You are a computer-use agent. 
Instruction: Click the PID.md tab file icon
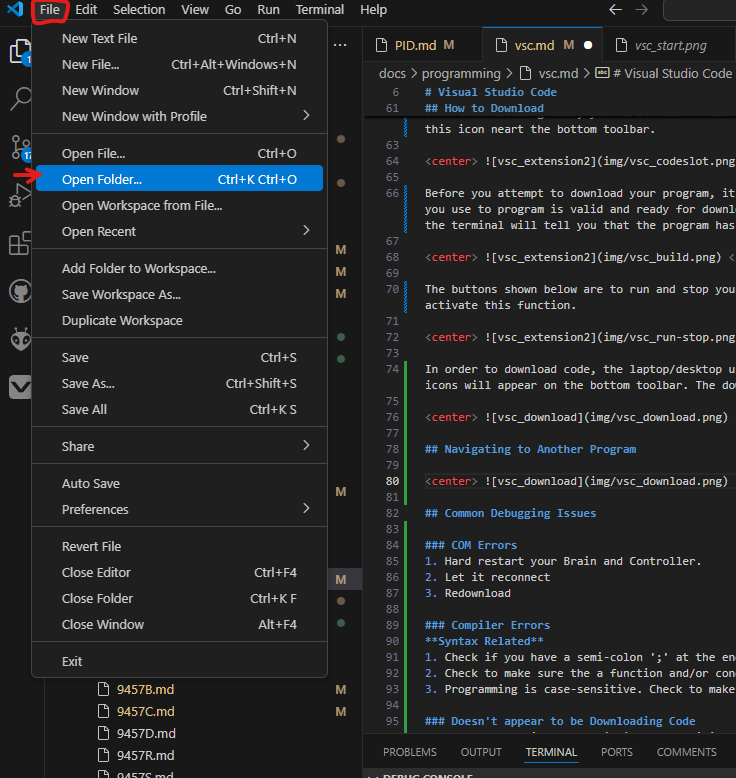click(x=381, y=46)
